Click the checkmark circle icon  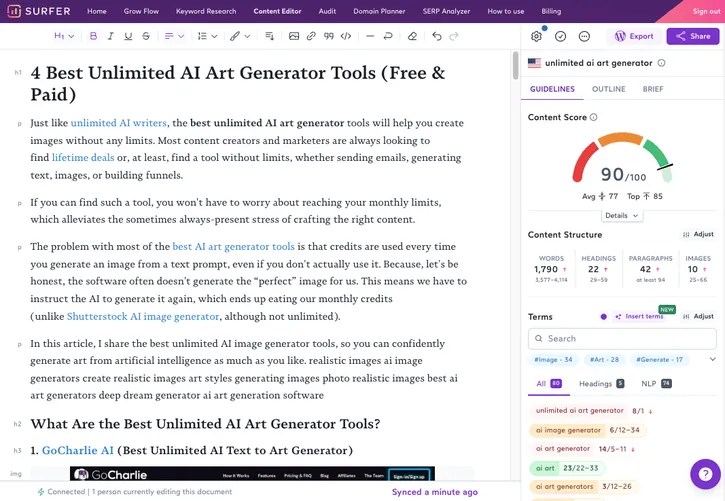point(560,36)
